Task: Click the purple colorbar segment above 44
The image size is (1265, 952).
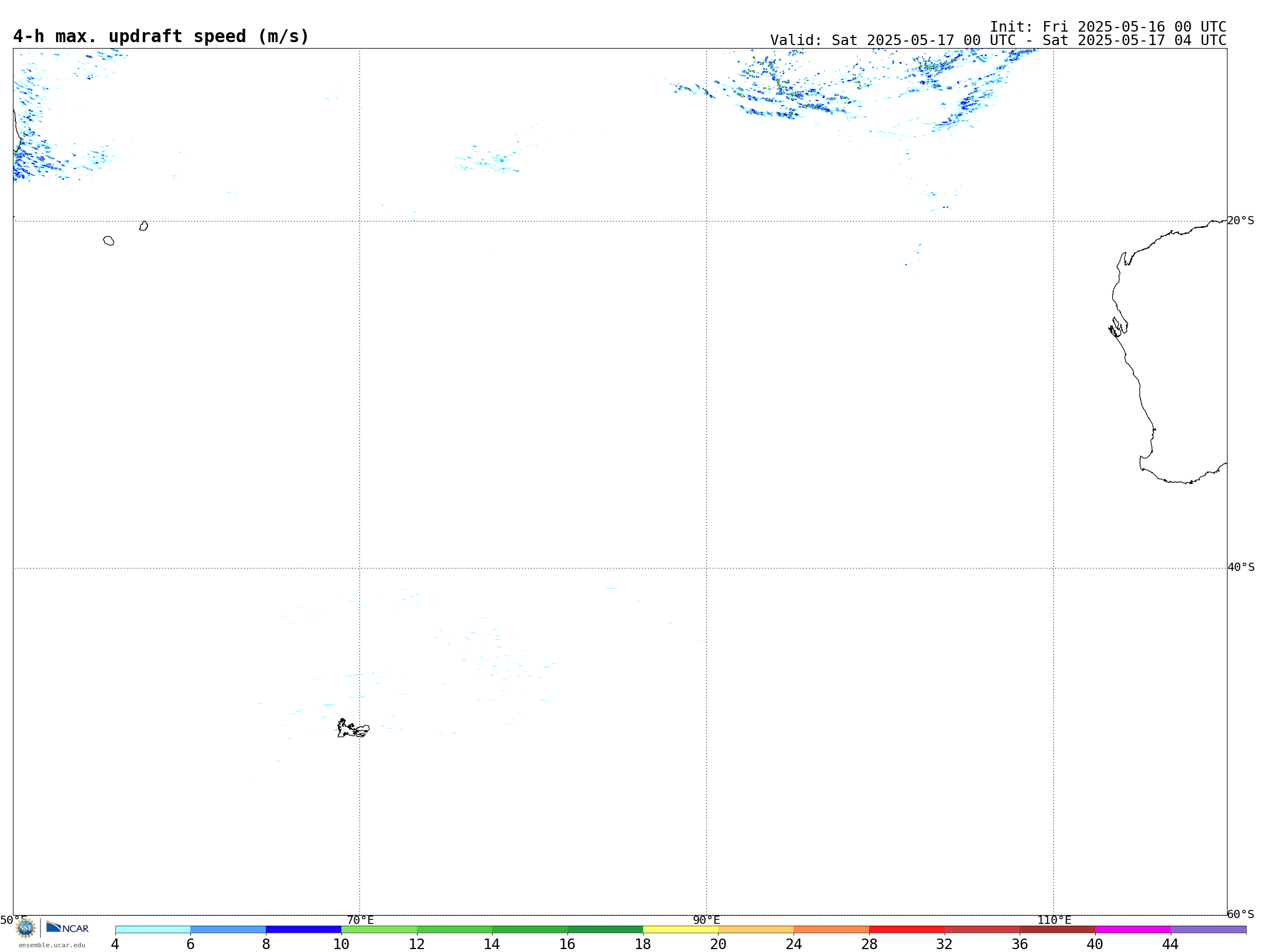Action: click(x=1208, y=930)
